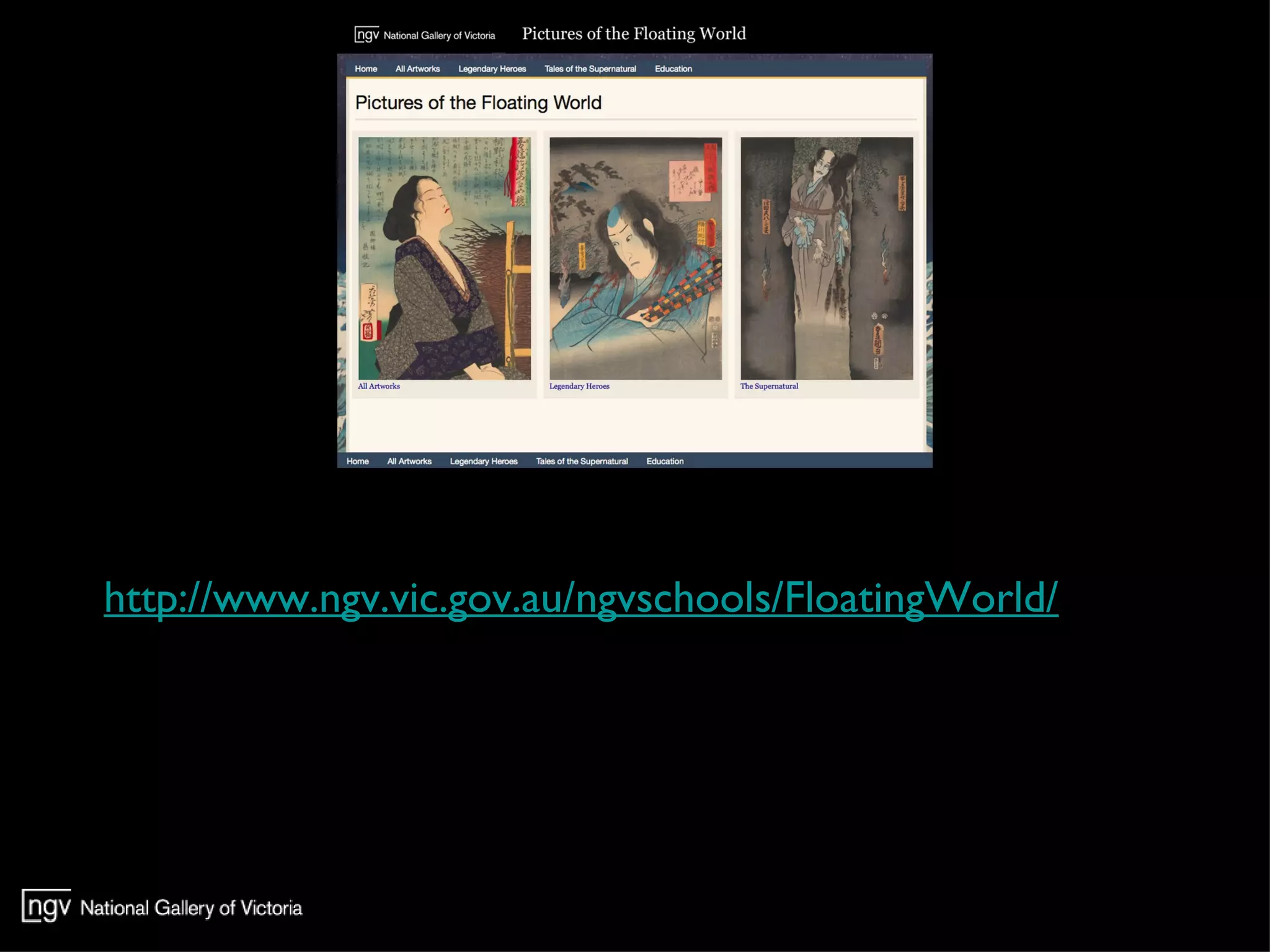Click the ghost figure artwork thumbnail
The width and height of the screenshot is (1270, 952).
827,258
